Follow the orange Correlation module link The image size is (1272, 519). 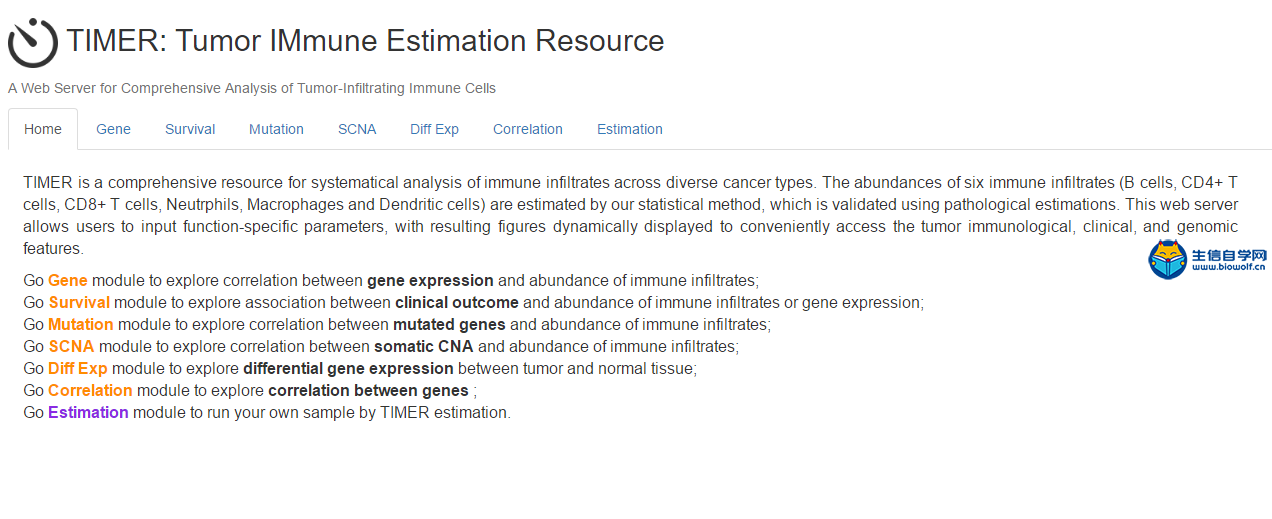tap(90, 391)
